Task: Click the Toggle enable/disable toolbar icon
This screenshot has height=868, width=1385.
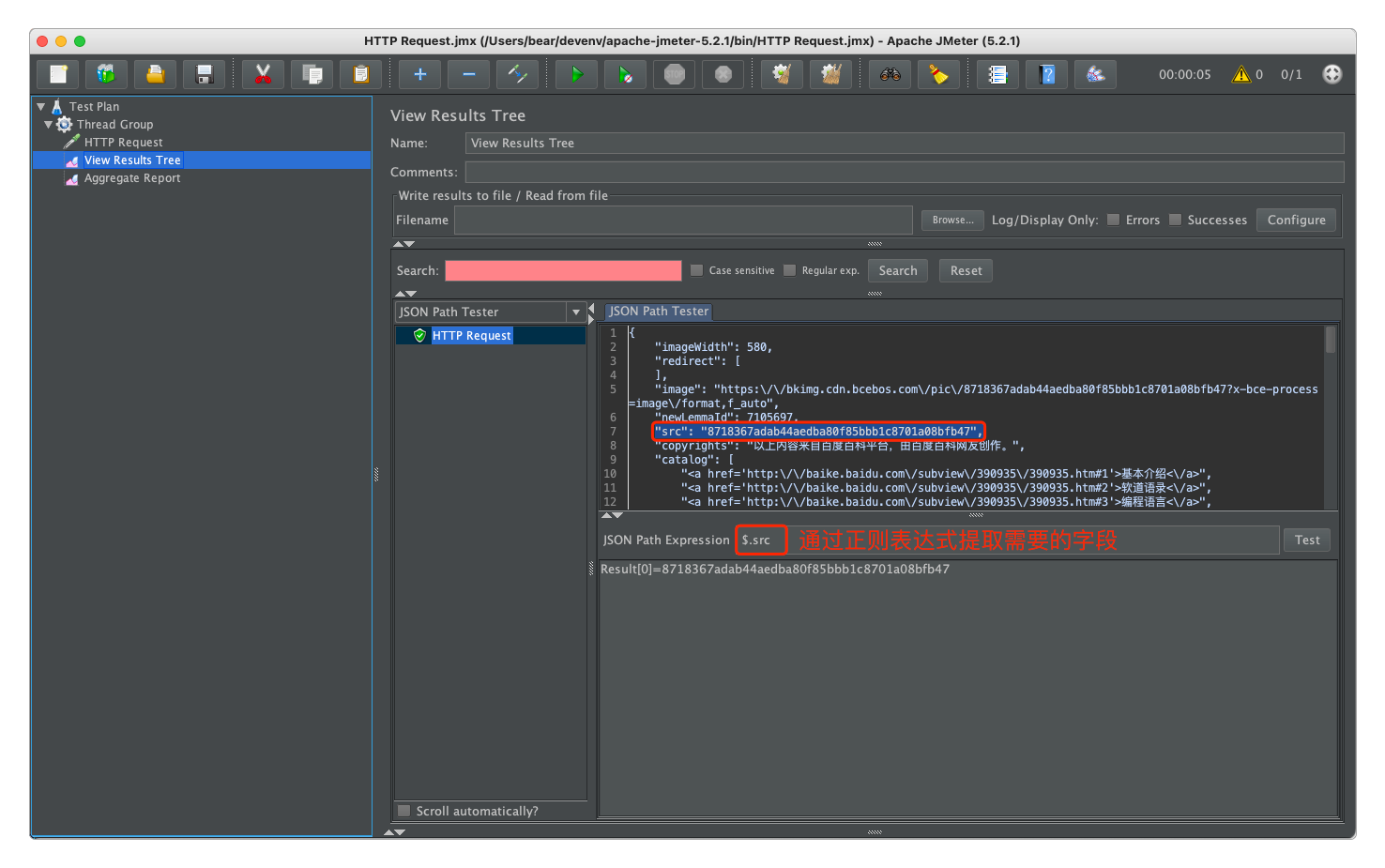Action: click(518, 74)
